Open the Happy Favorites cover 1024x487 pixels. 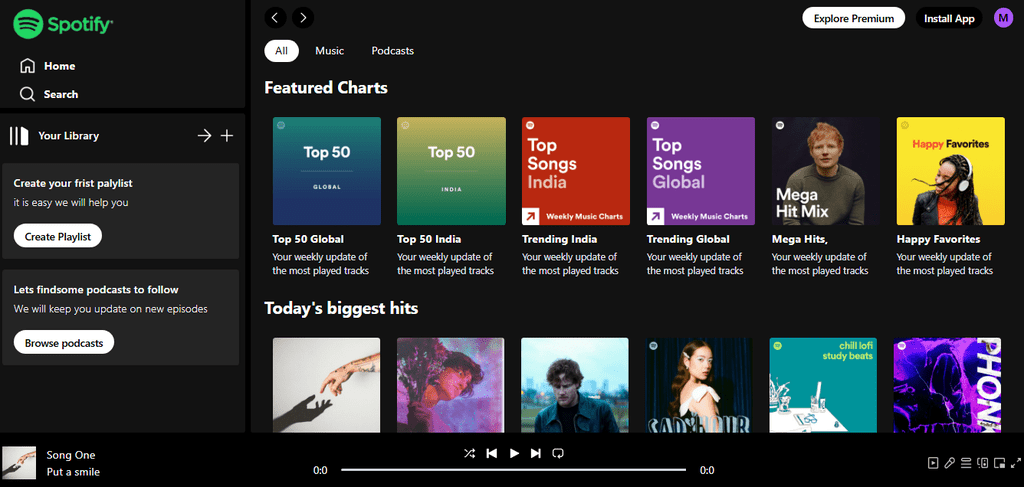pos(950,171)
